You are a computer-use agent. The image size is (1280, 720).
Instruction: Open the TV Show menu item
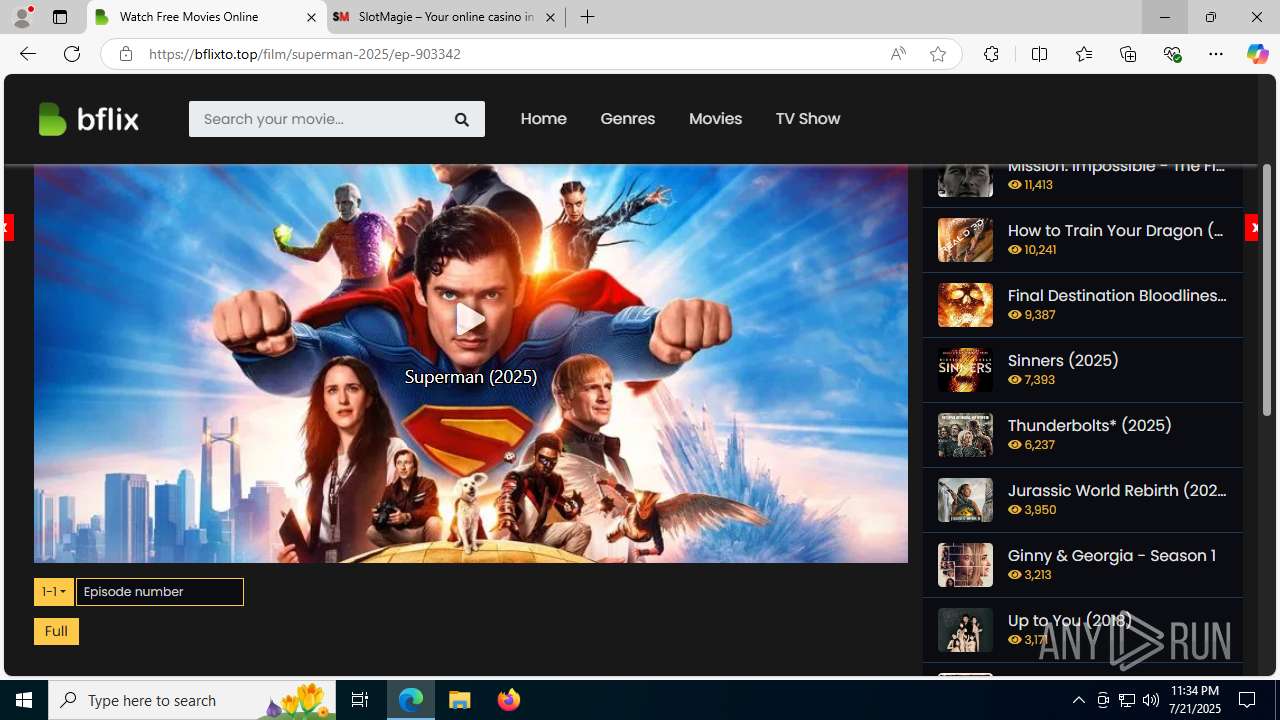pos(807,119)
